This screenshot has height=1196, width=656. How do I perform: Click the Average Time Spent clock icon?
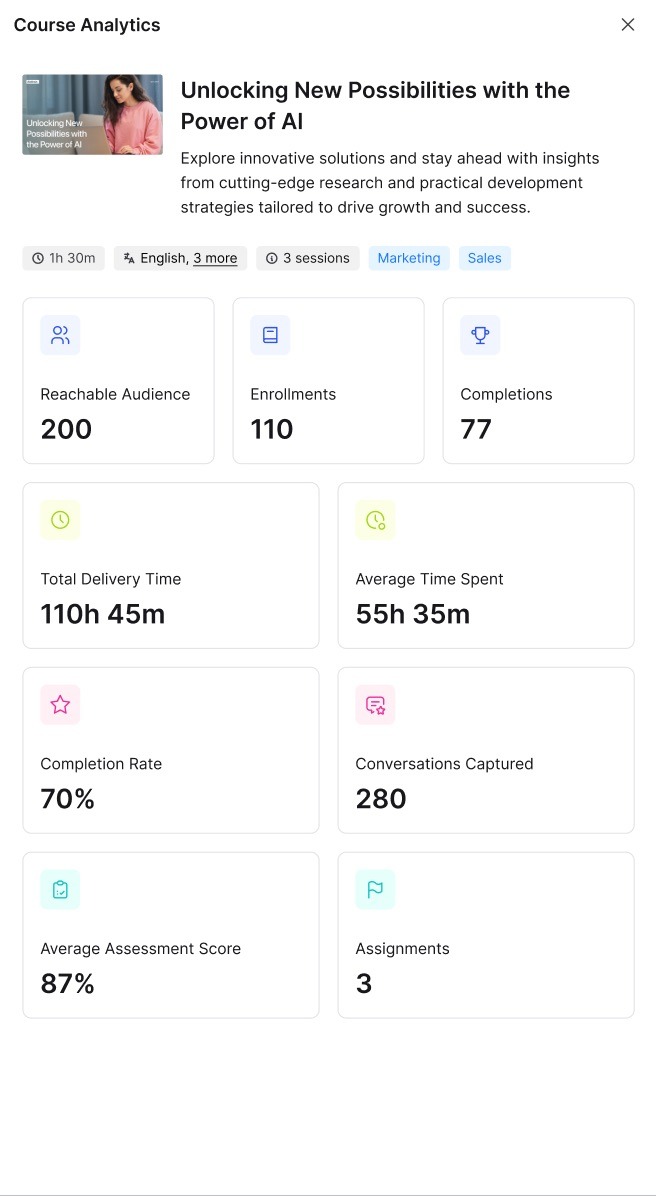tap(375, 520)
